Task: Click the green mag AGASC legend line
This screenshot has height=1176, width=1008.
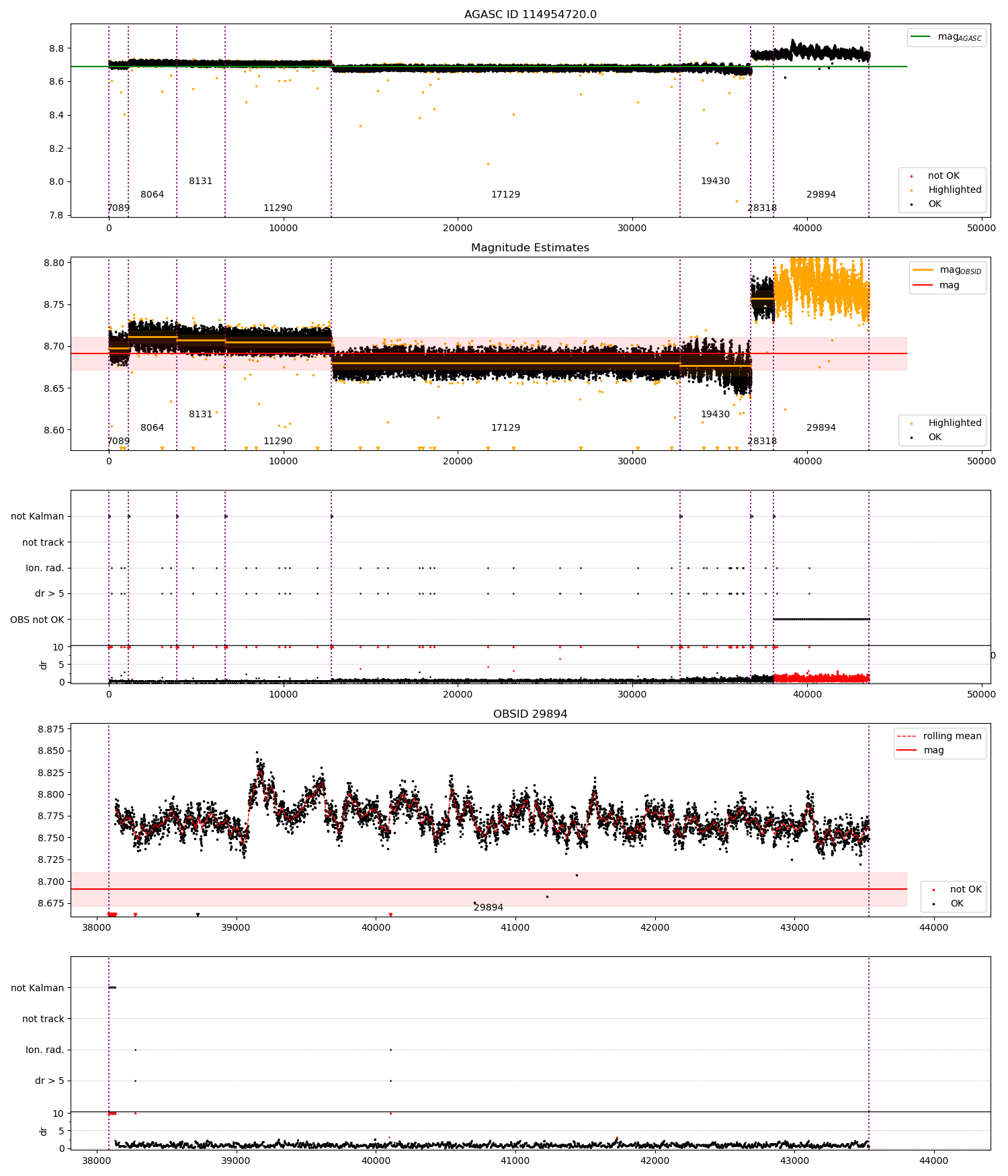Action: (921, 37)
